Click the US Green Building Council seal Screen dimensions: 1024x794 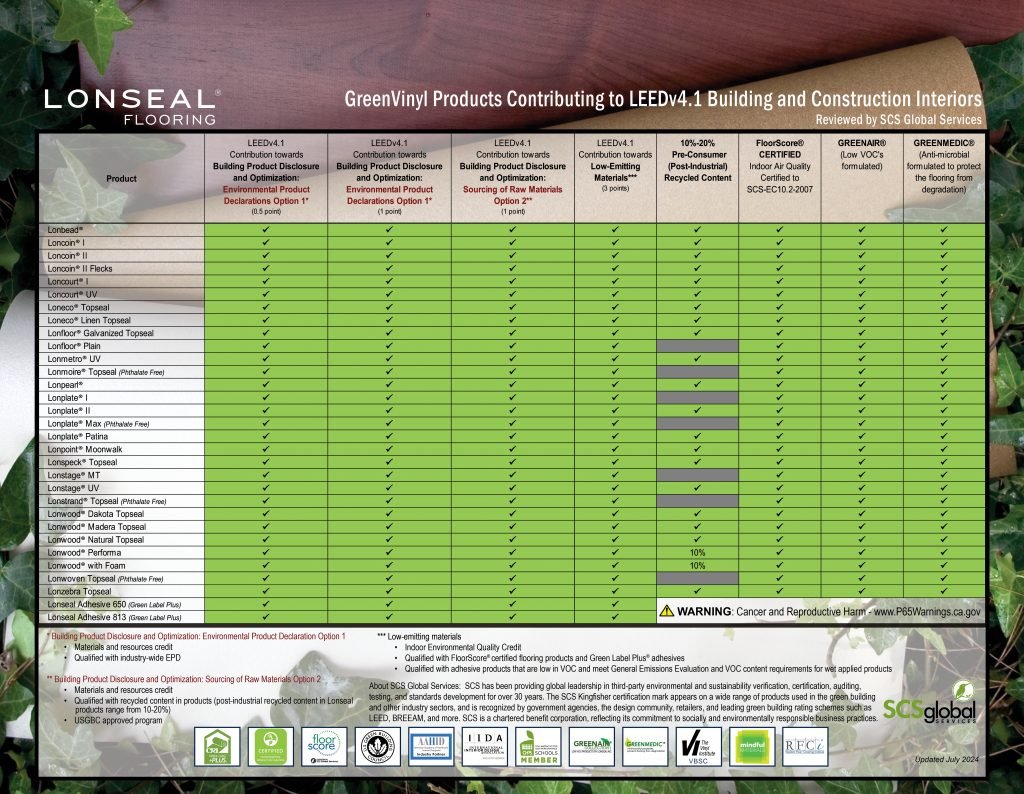(377, 746)
